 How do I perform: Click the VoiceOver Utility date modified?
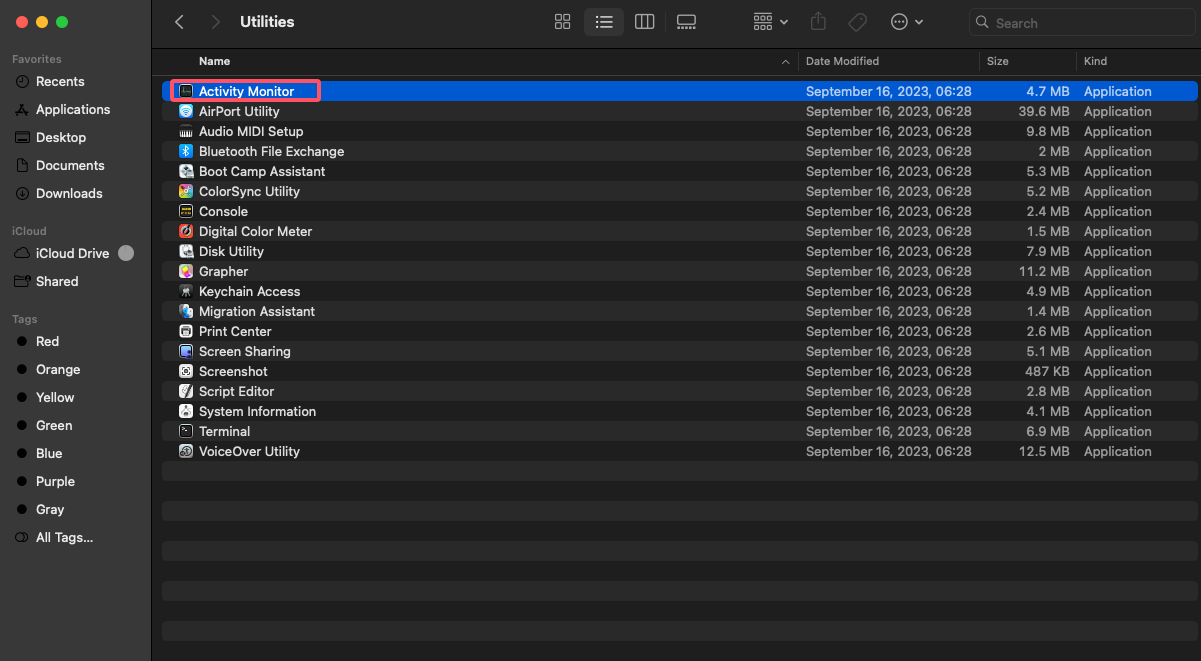point(889,451)
